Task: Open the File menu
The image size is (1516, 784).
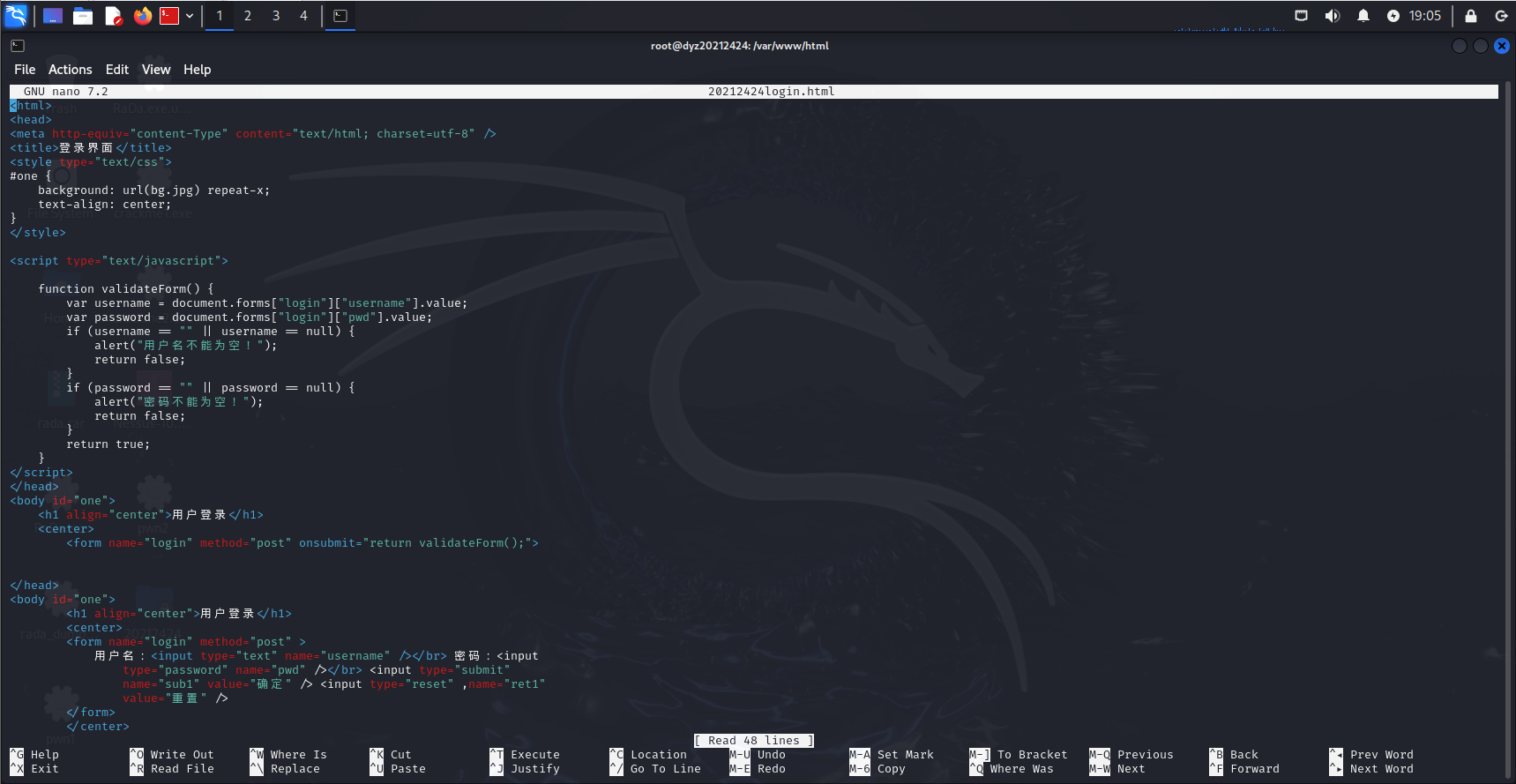Action: [25, 70]
